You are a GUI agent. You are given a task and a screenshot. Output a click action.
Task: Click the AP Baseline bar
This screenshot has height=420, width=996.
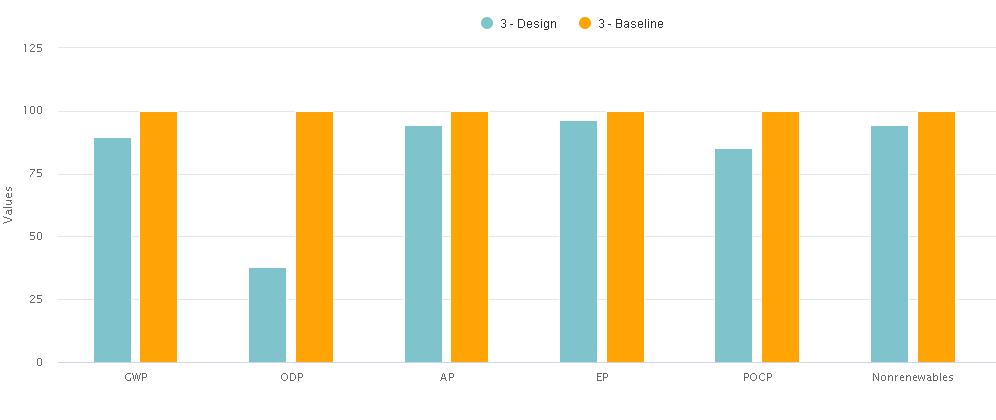click(x=469, y=237)
